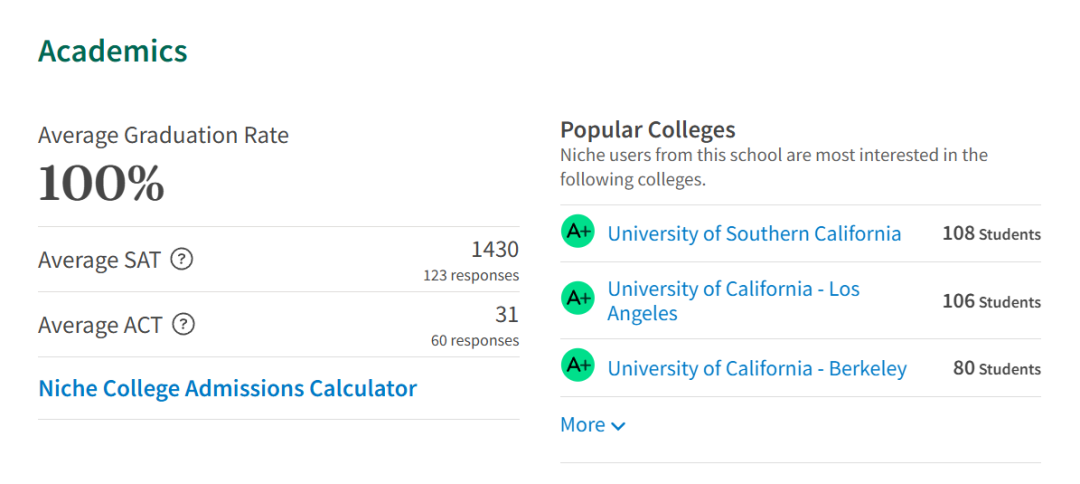Open Niche College Admissions Calculator

pyautogui.click(x=228, y=388)
